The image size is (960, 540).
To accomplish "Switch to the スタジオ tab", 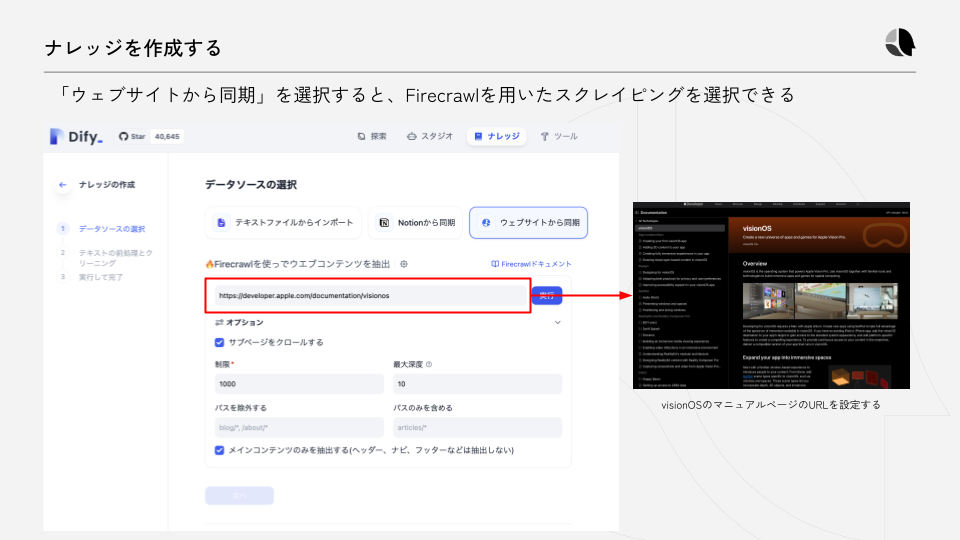I will [x=430, y=137].
